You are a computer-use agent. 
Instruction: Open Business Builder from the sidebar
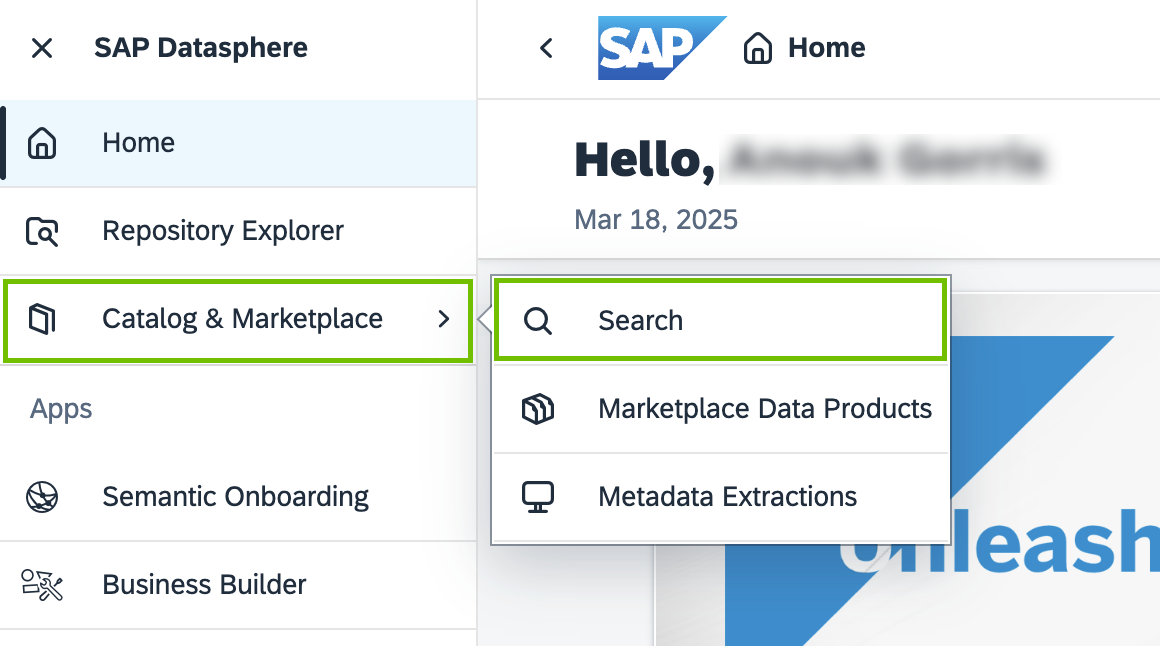point(204,585)
